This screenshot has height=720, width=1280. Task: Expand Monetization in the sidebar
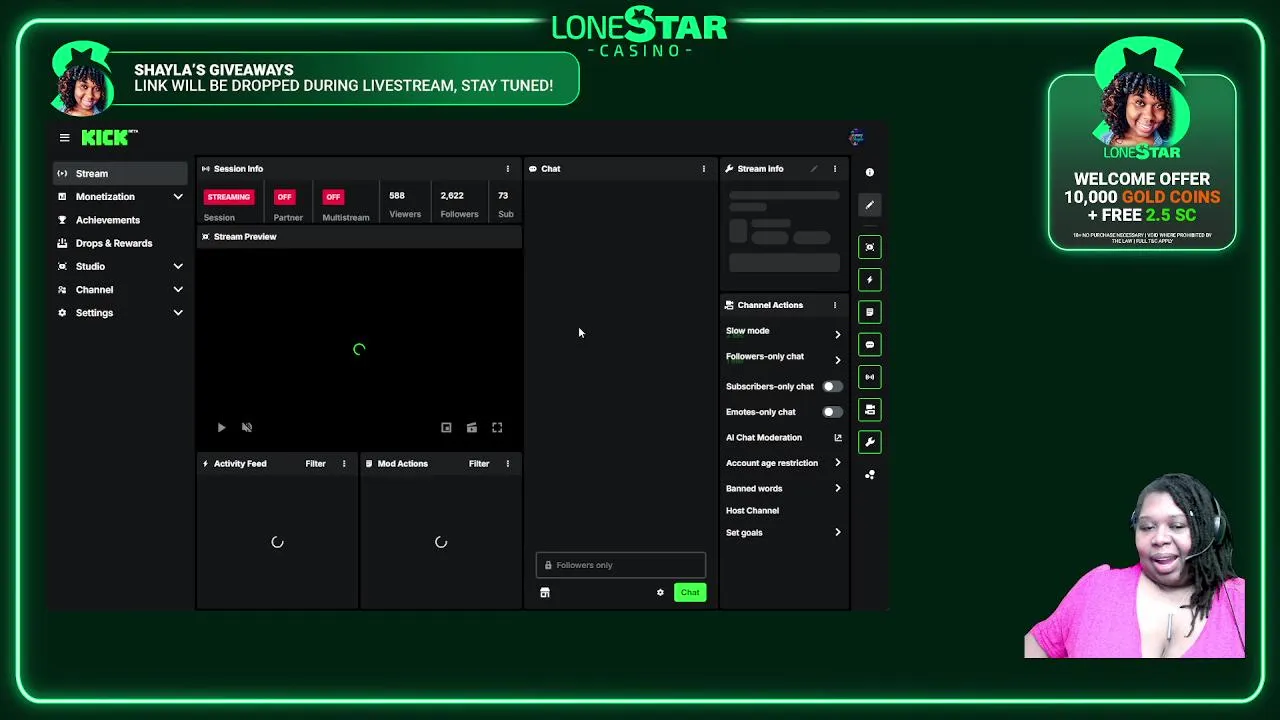[x=119, y=197]
